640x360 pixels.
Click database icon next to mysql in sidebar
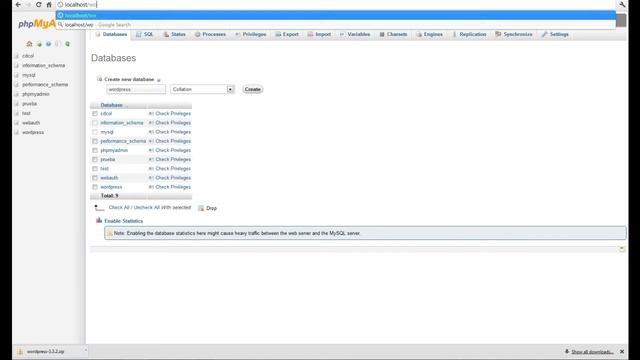(x=17, y=75)
